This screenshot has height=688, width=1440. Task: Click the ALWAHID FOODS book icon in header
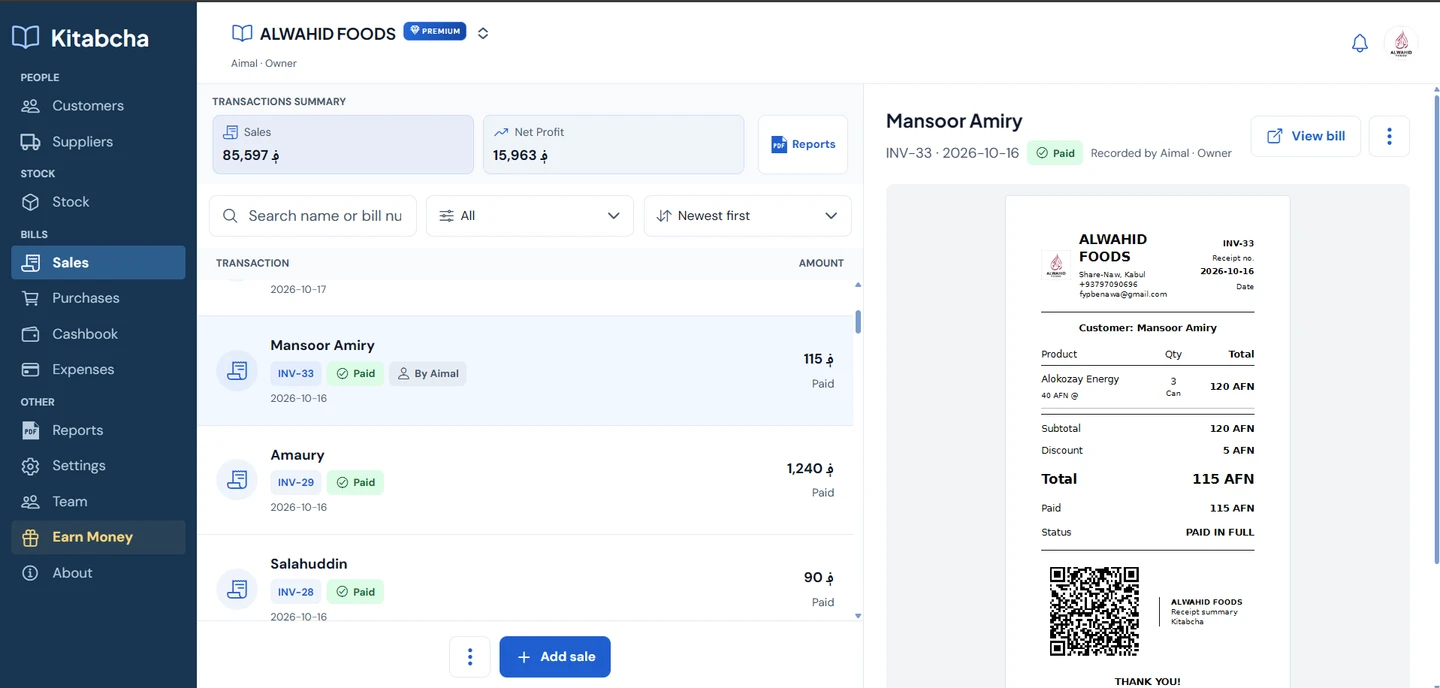pyautogui.click(x=242, y=33)
